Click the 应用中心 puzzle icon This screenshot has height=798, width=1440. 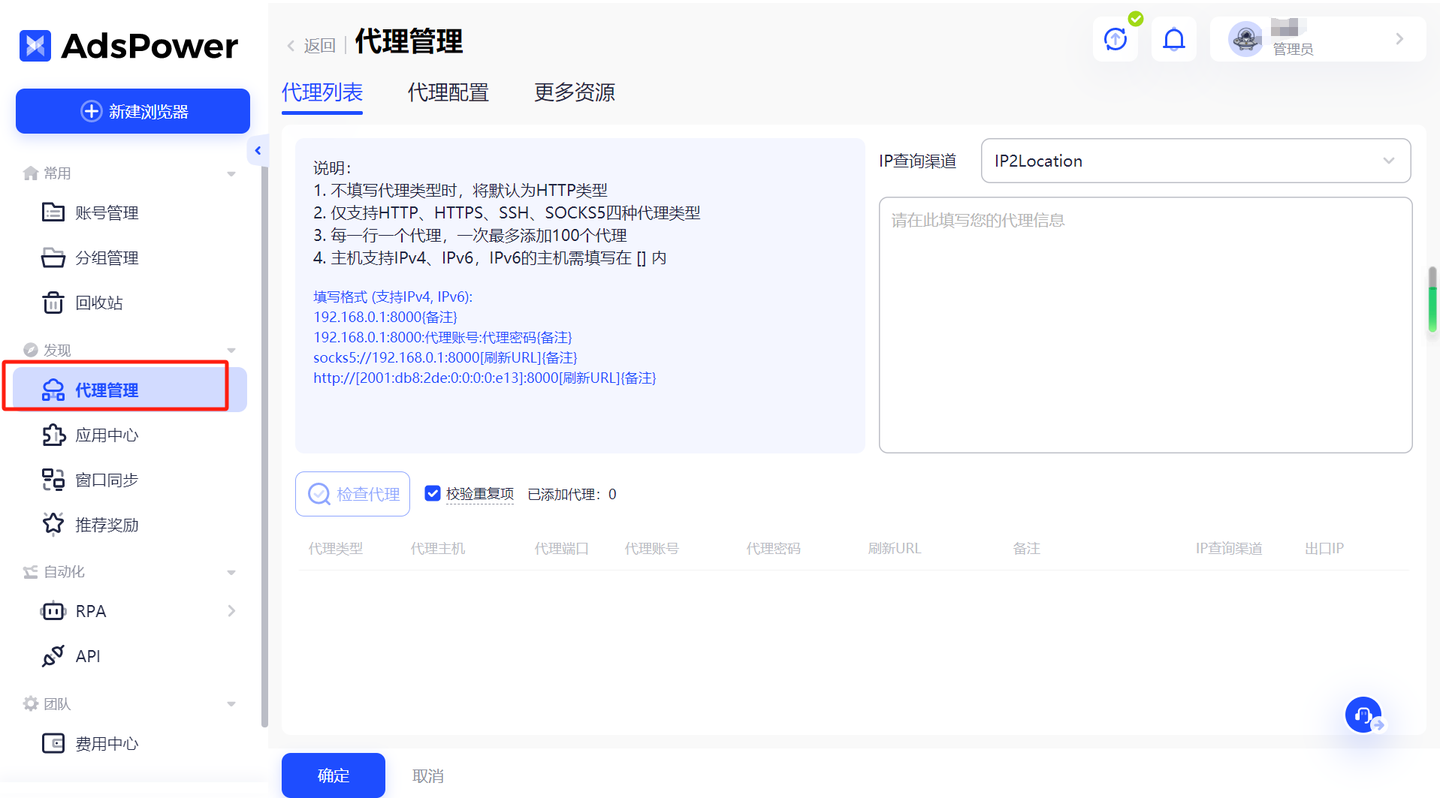[53, 434]
